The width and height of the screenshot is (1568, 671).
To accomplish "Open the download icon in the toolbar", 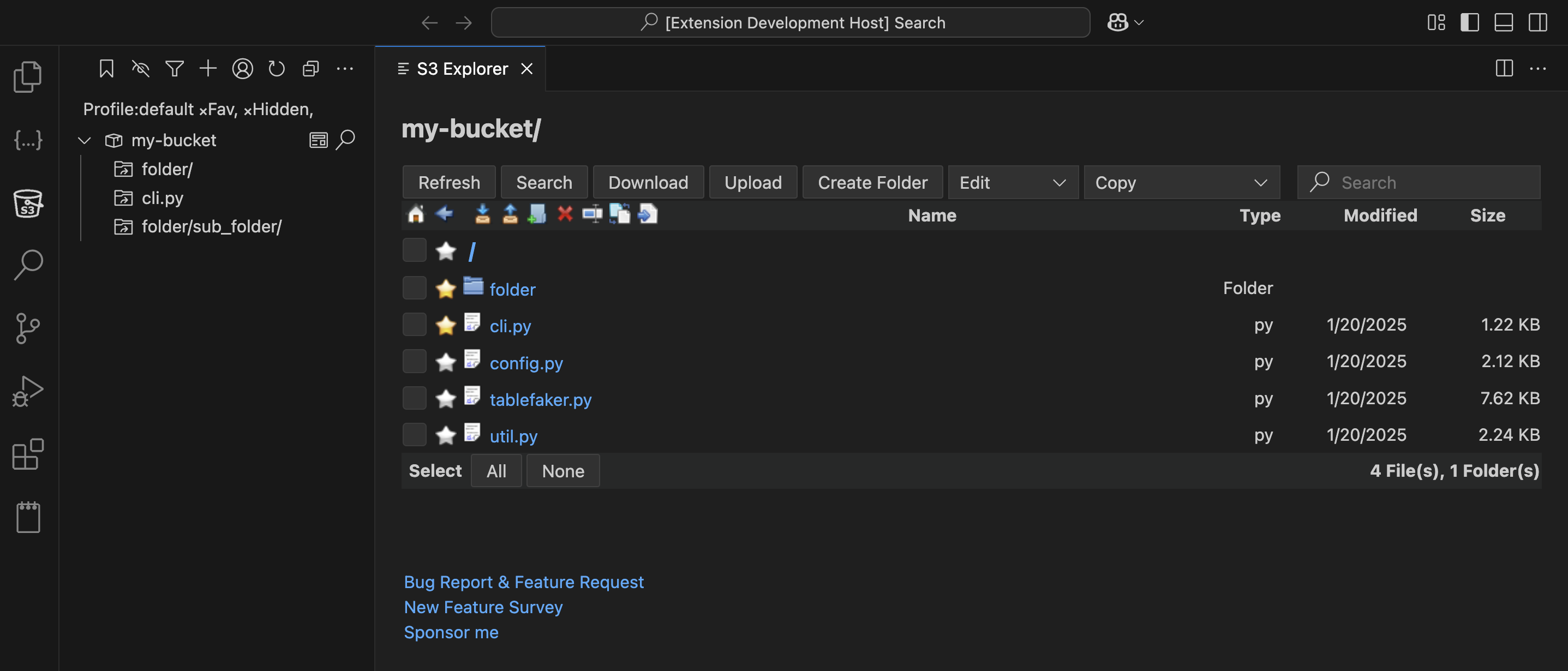I will click(x=482, y=214).
